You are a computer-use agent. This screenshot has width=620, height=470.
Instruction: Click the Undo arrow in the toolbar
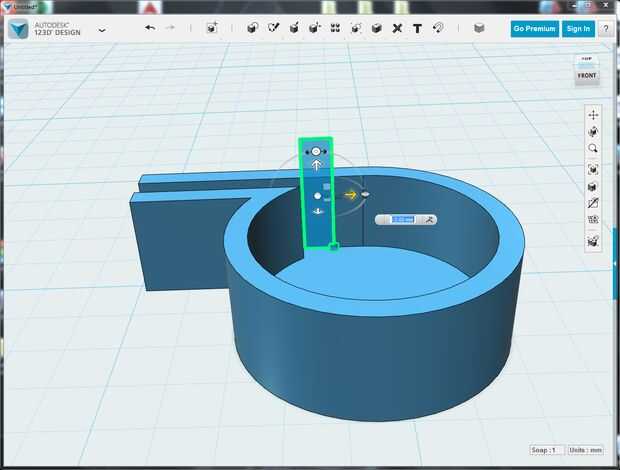(x=150, y=28)
